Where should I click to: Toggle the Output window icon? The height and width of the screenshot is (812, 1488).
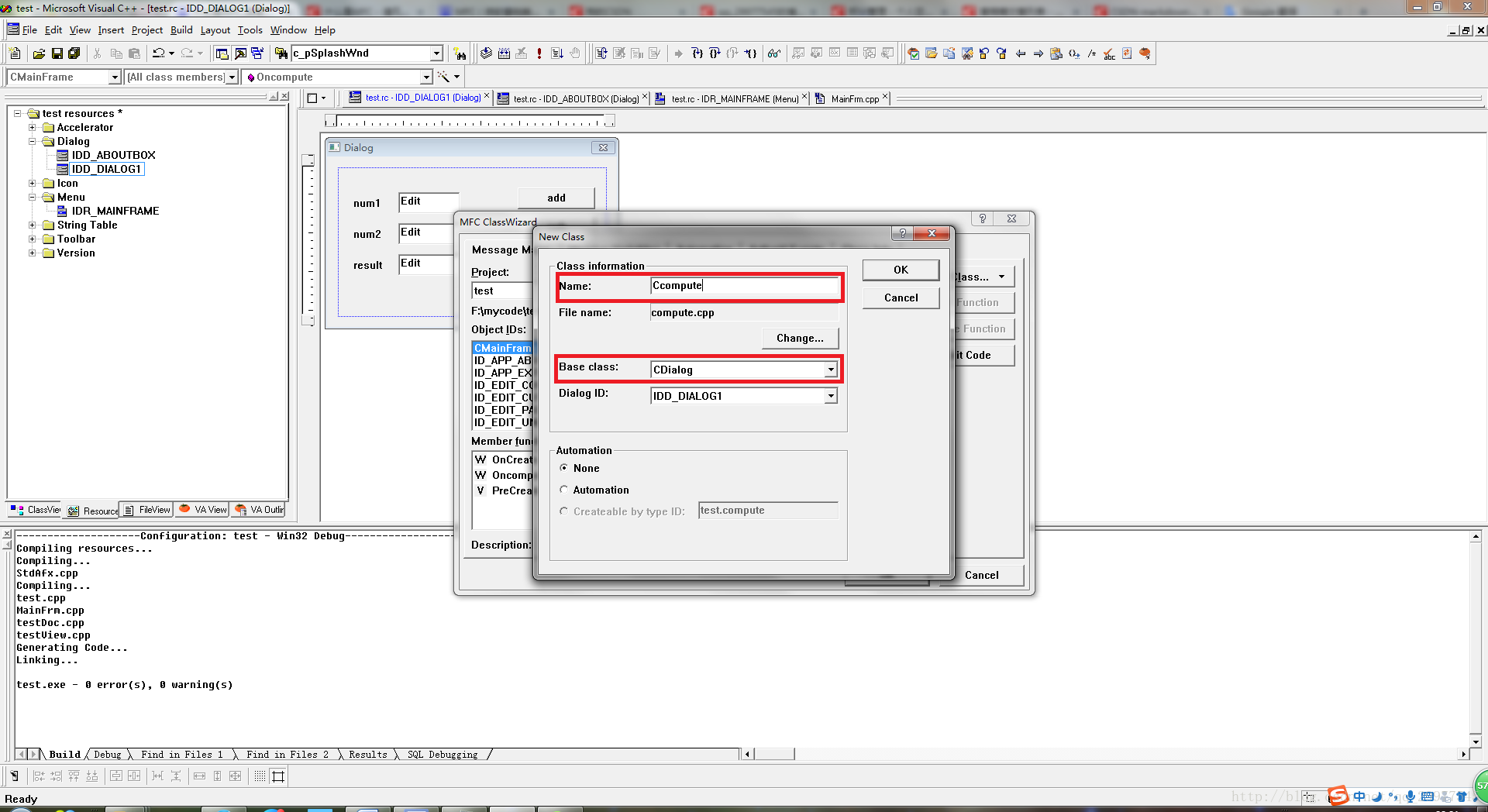pyautogui.click(x=240, y=53)
